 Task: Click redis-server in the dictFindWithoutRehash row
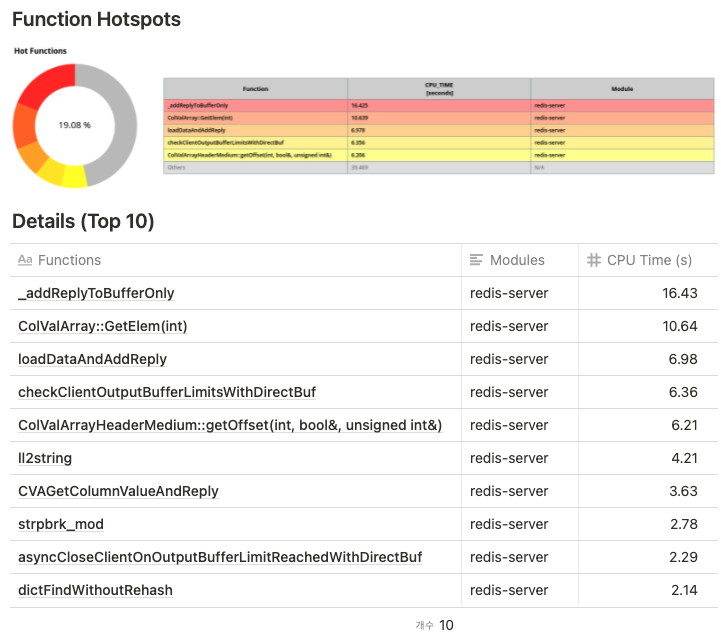(x=509, y=590)
